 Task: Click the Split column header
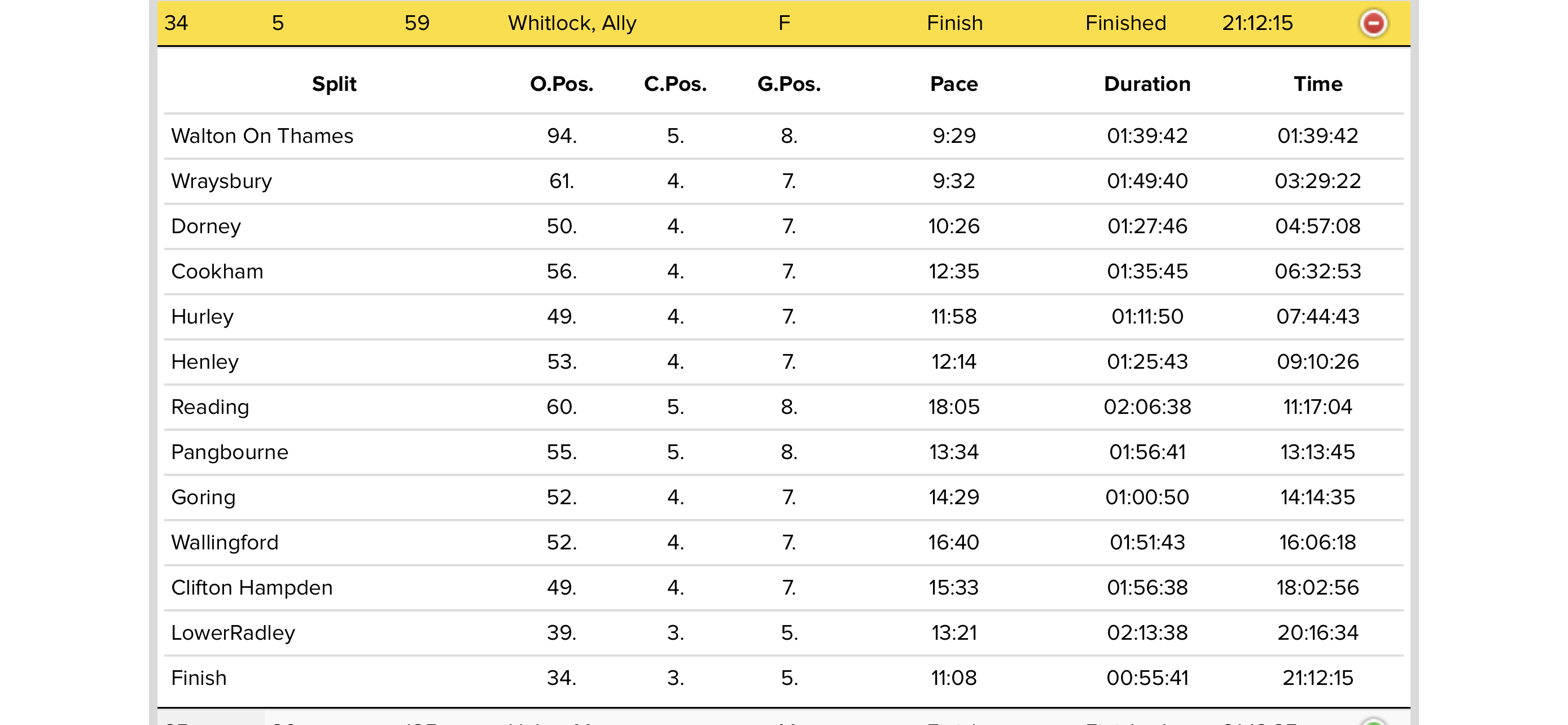pos(334,84)
